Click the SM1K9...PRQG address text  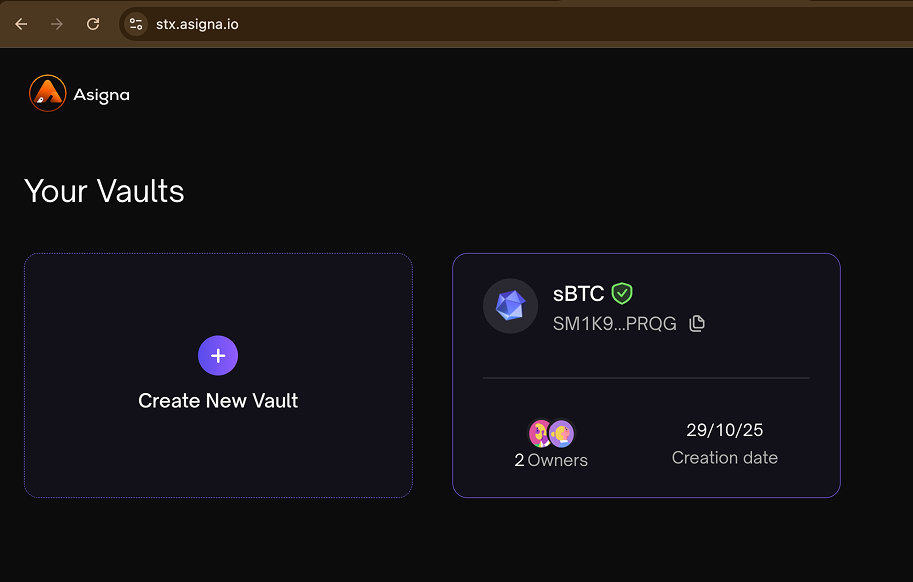pyautogui.click(x=614, y=324)
